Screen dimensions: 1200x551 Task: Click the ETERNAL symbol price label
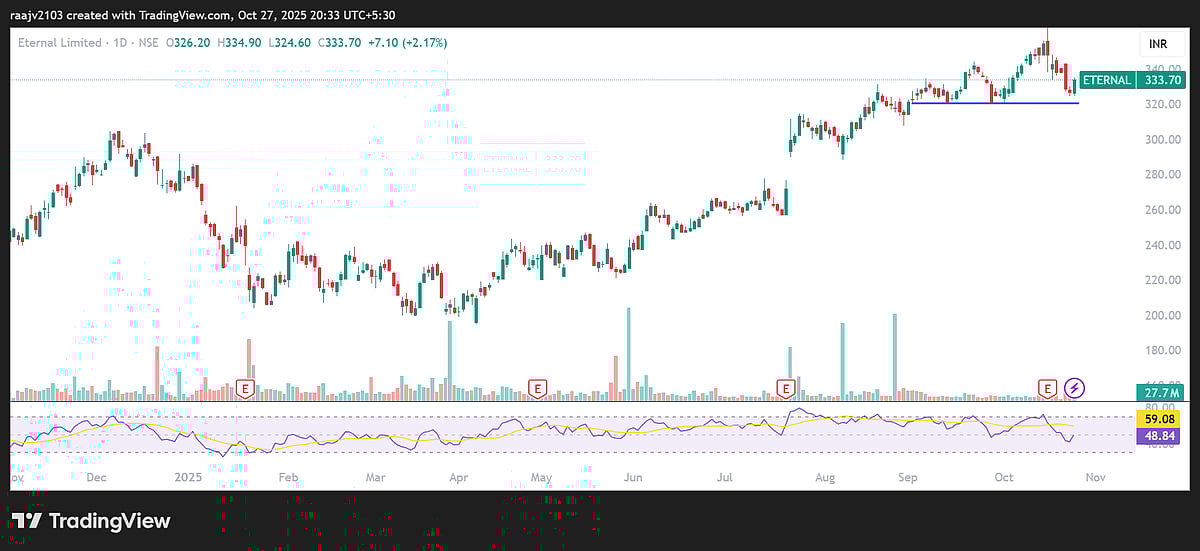pos(1107,80)
